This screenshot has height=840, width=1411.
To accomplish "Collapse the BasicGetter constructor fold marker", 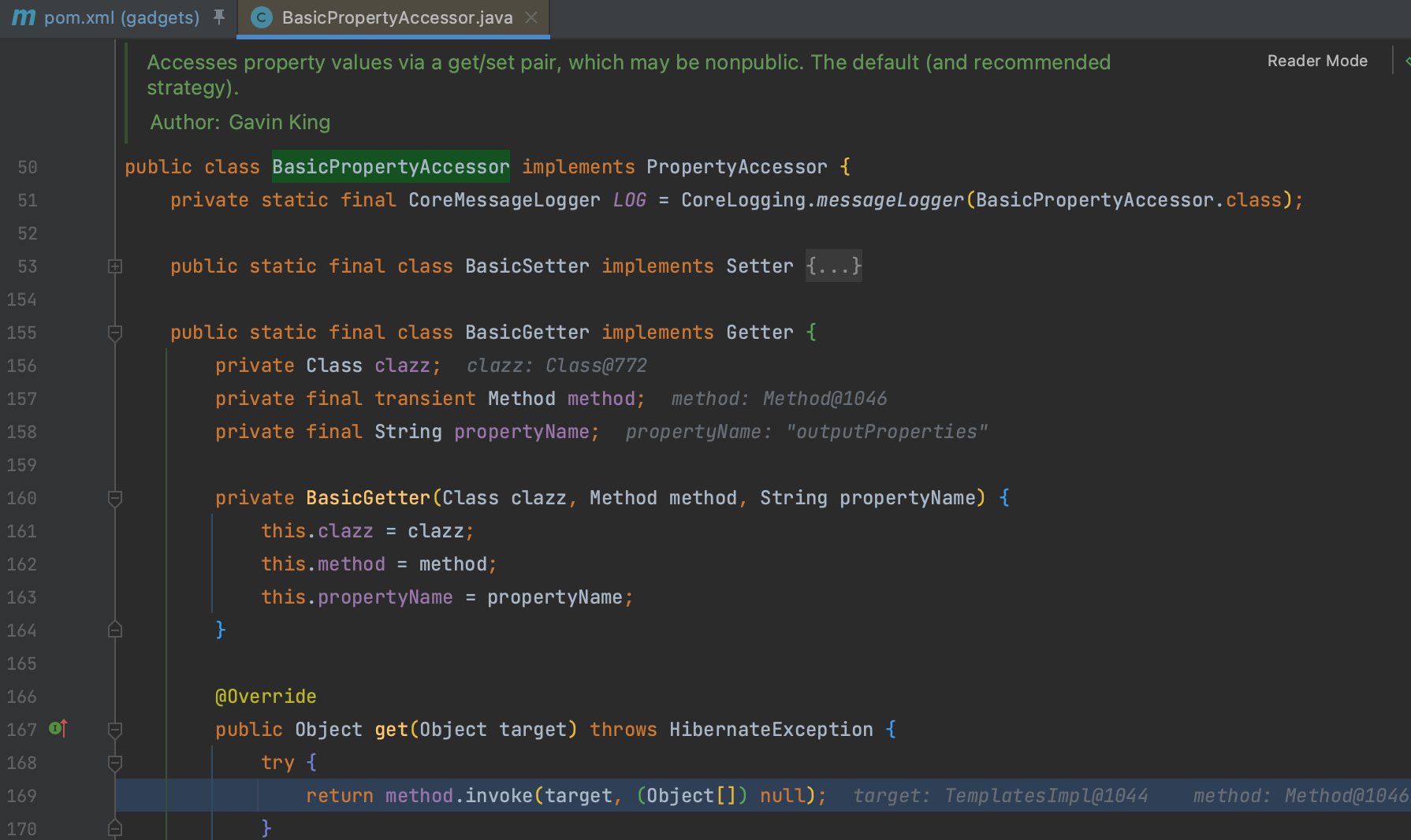I will (x=115, y=498).
